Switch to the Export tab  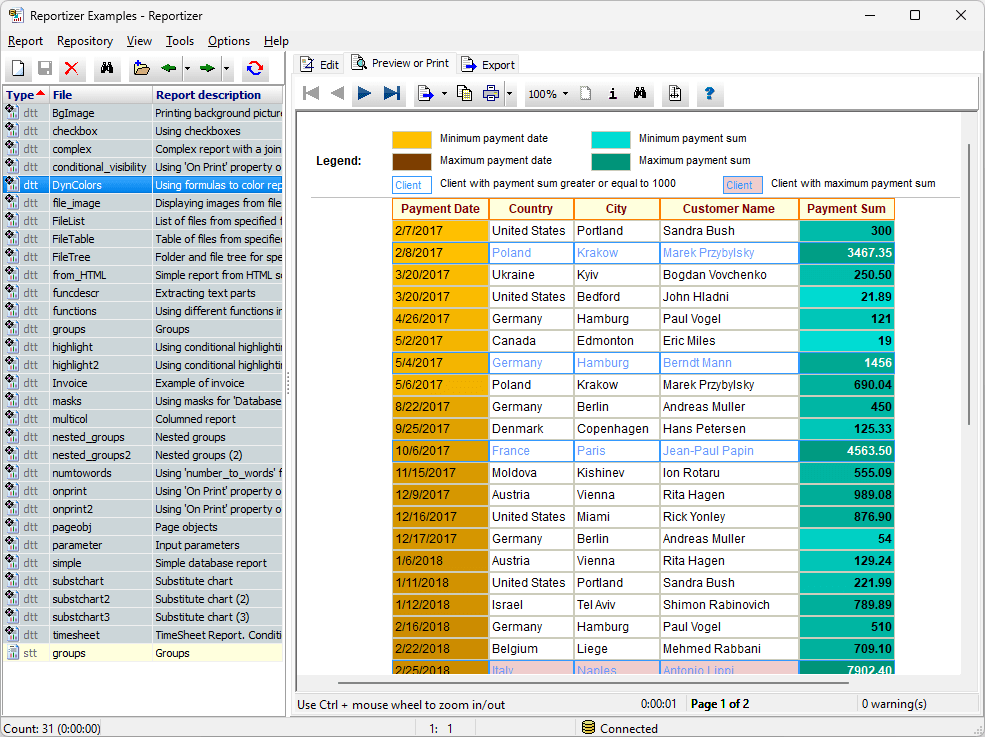(488, 65)
